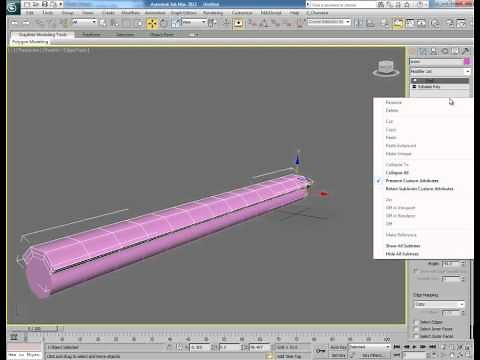Open the Render Setup icon
This screenshot has height=360, width=480.
[x=450, y=23]
